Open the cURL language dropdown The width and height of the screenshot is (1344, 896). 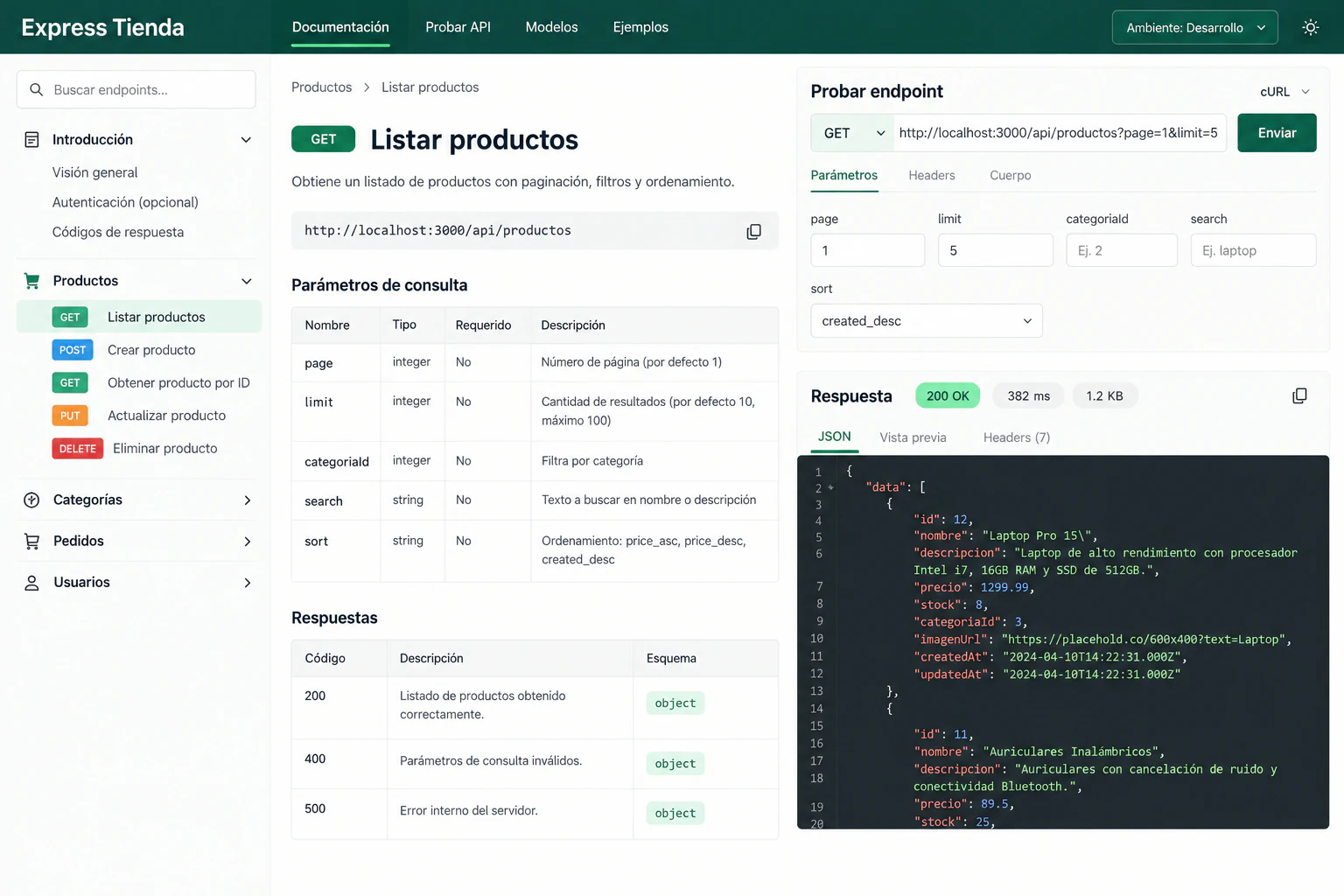click(x=1284, y=91)
